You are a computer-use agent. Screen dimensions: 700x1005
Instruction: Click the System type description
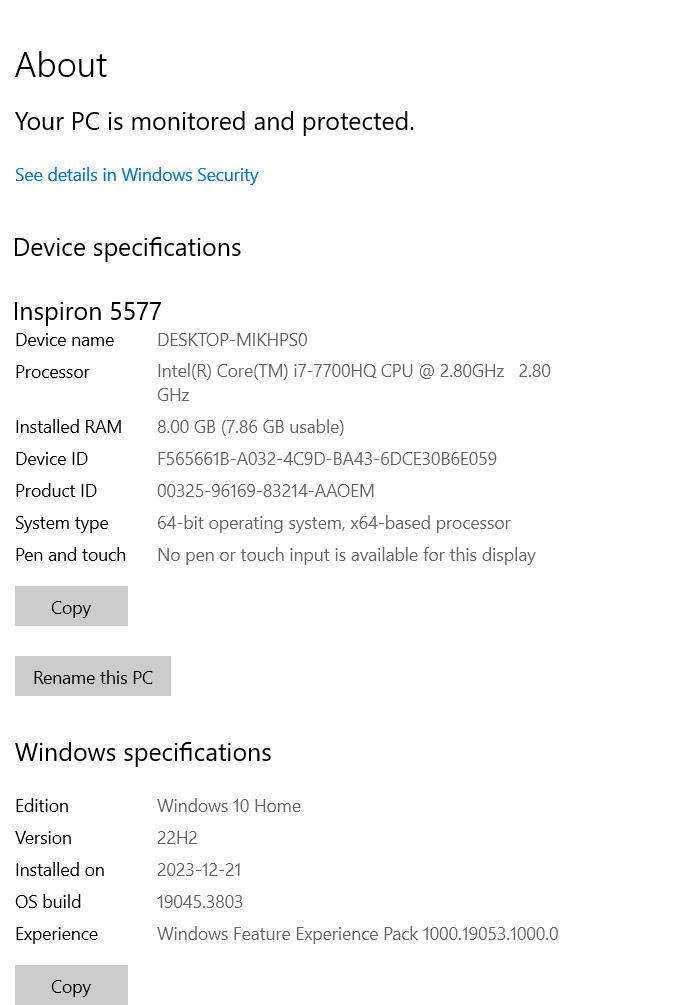tap(334, 522)
